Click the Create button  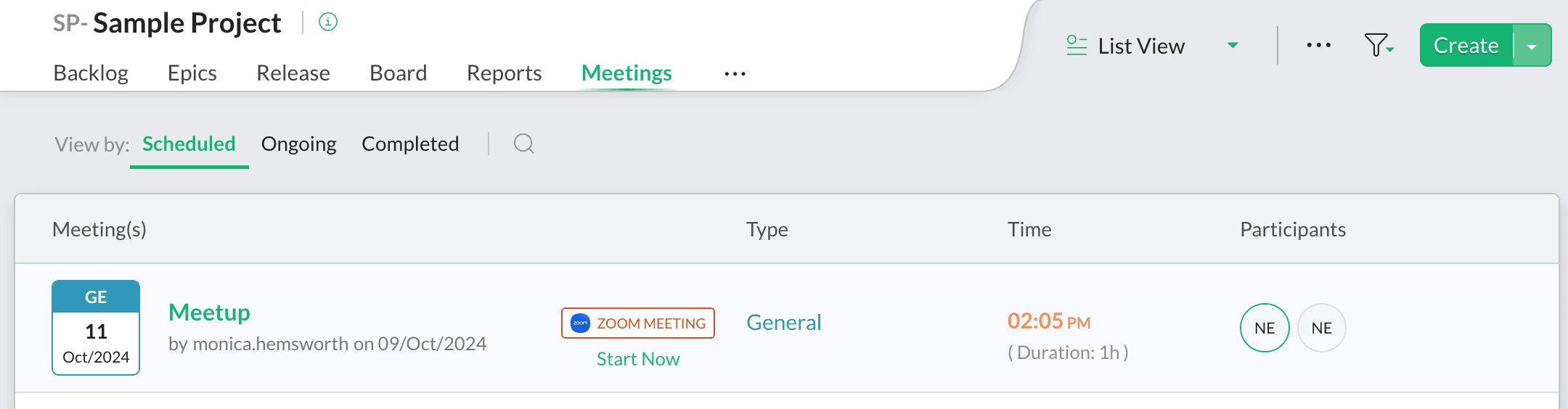1466,46
